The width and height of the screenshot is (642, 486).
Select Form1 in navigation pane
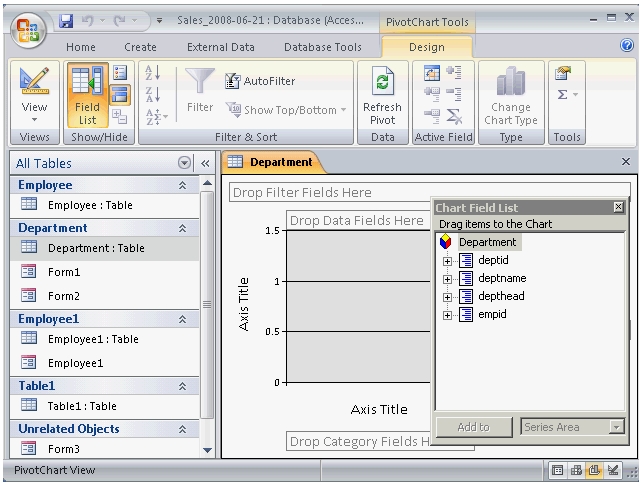point(105,272)
